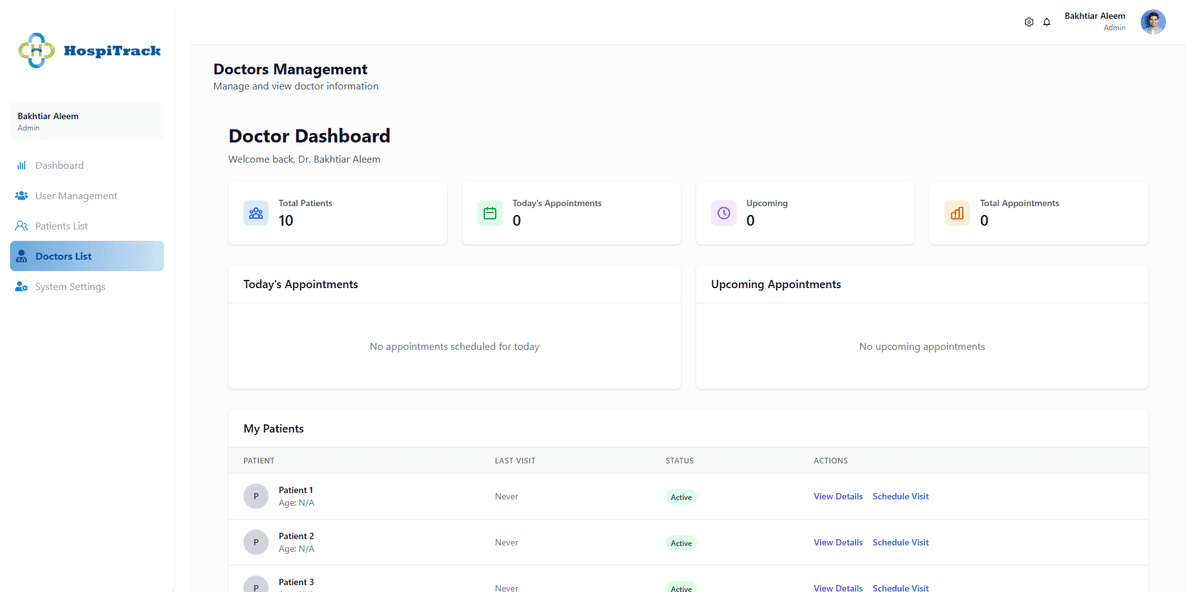This screenshot has height=592, width=1200.
Task: Go to Dashboard in sidebar
Action: (x=59, y=165)
